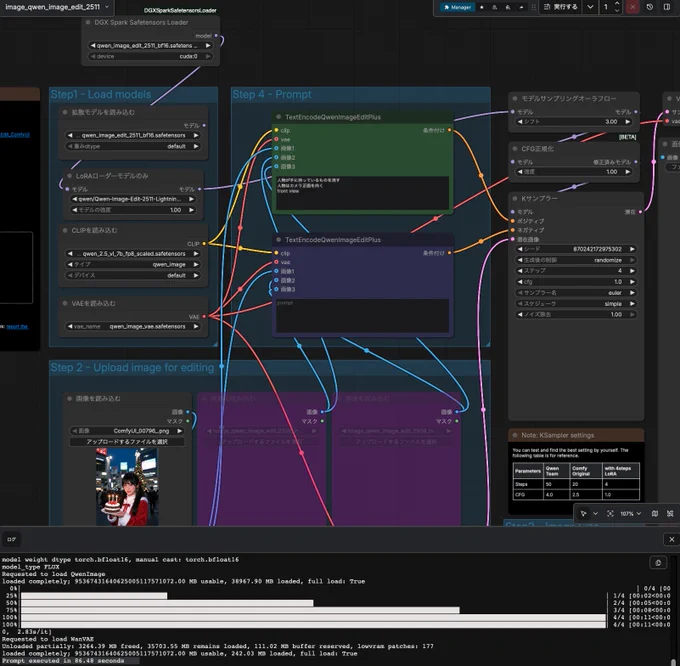Image resolution: width=680 pixels, height=666 pixels.
Task: Click the シフト 3.00 value field
Action: pos(574,122)
